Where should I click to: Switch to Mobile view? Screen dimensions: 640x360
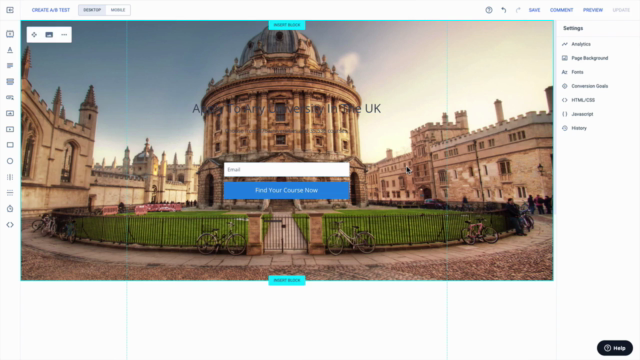118,10
